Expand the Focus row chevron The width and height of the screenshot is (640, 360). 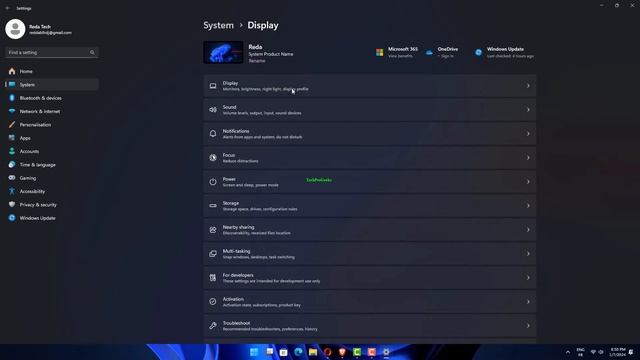[x=528, y=158]
